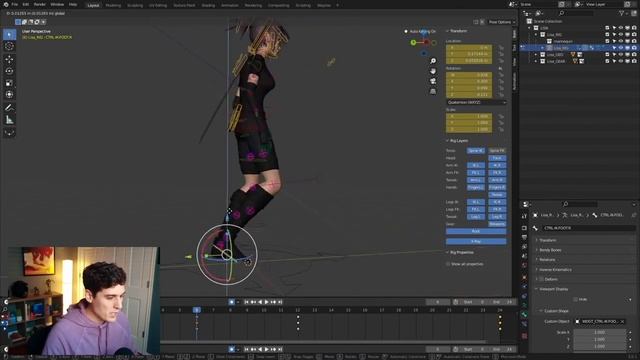The image size is (640, 360).
Task: Open the Render menu
Action: [40, 4]
